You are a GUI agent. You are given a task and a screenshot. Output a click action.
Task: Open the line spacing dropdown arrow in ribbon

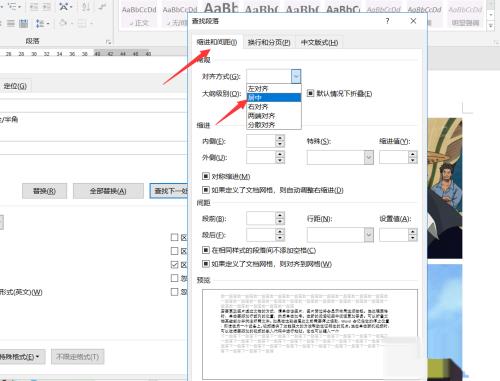tap(48, 23)
